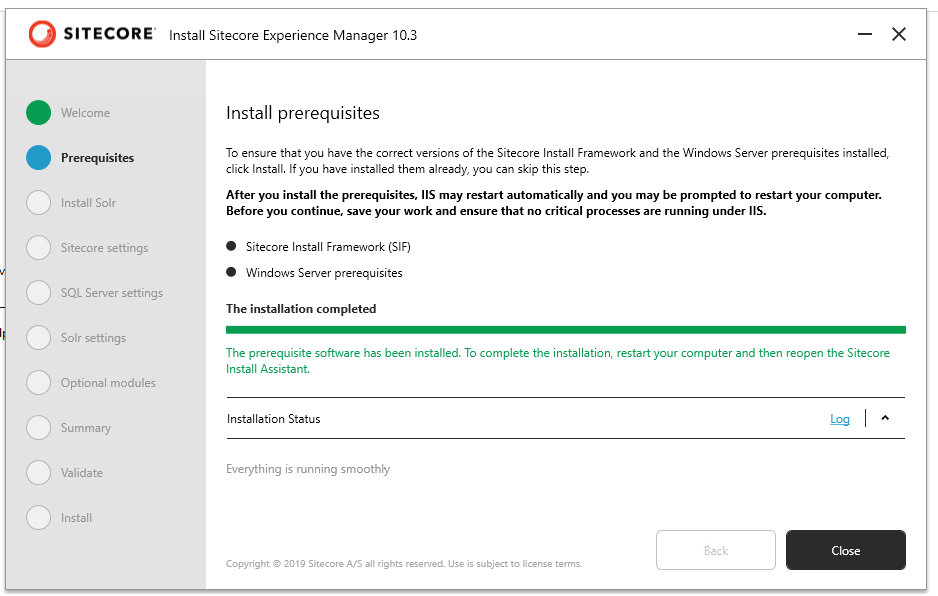Click the Summary step circle
This screenshot has height=596, width=938.
pos(38,428)
